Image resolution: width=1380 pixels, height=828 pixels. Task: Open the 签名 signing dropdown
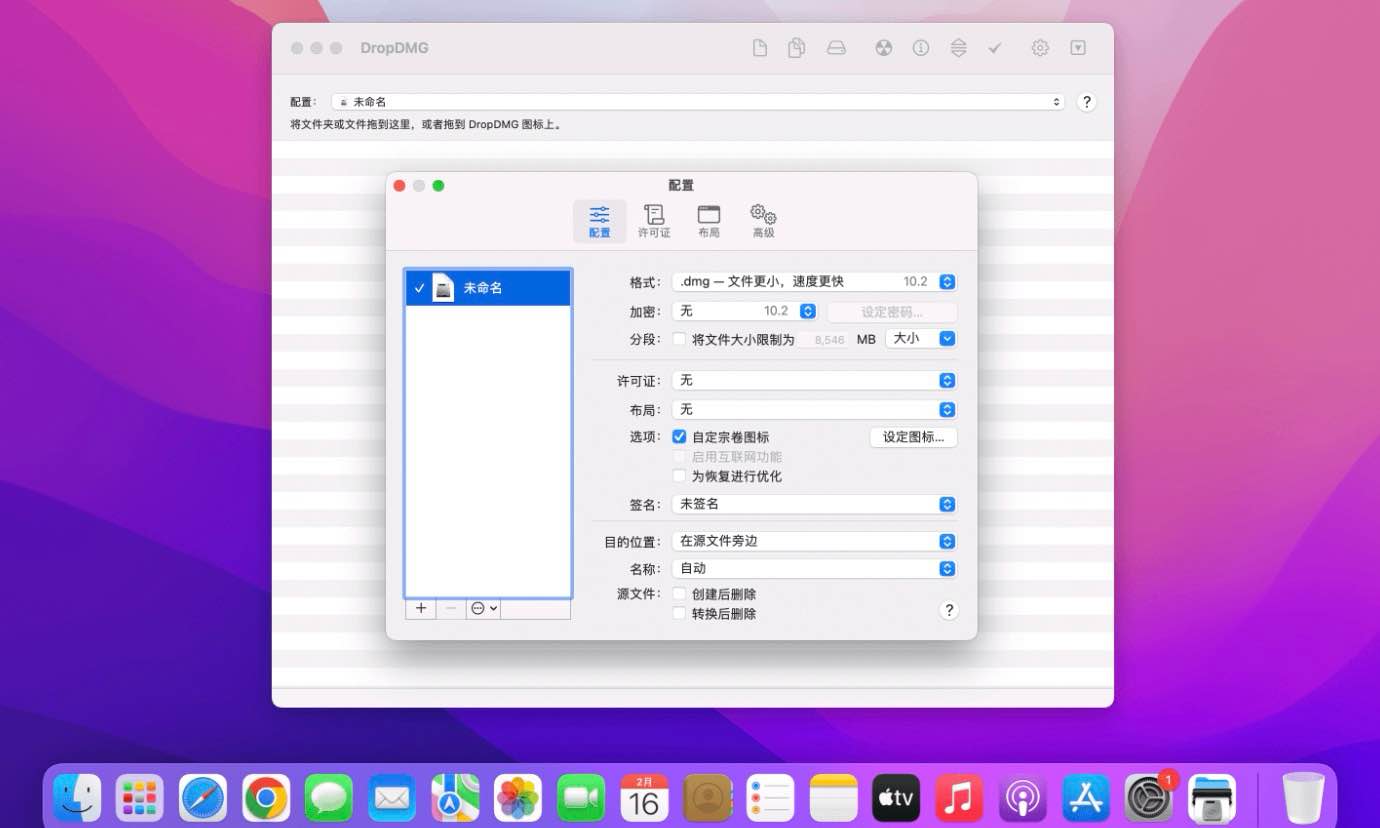813,504
